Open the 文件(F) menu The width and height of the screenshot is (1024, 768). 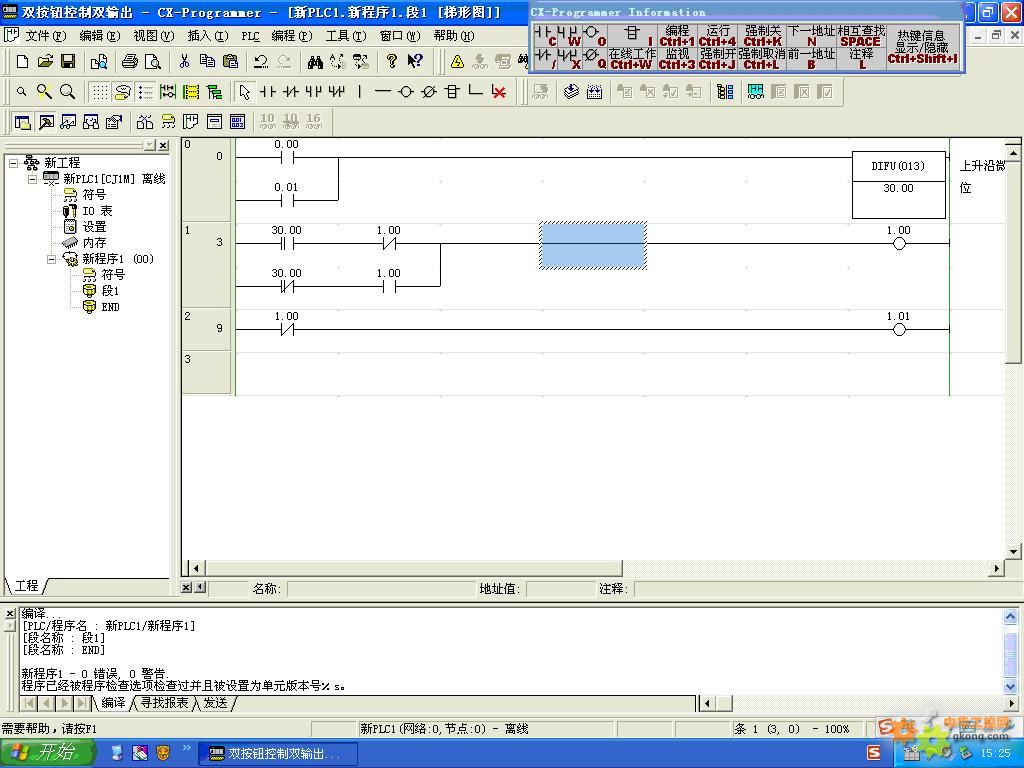pos(45,36)
